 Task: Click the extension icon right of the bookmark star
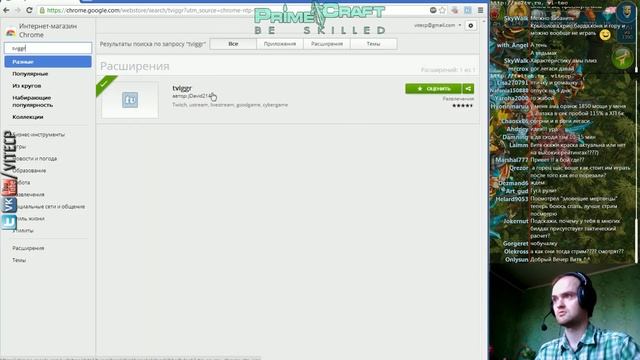point(455,10)
